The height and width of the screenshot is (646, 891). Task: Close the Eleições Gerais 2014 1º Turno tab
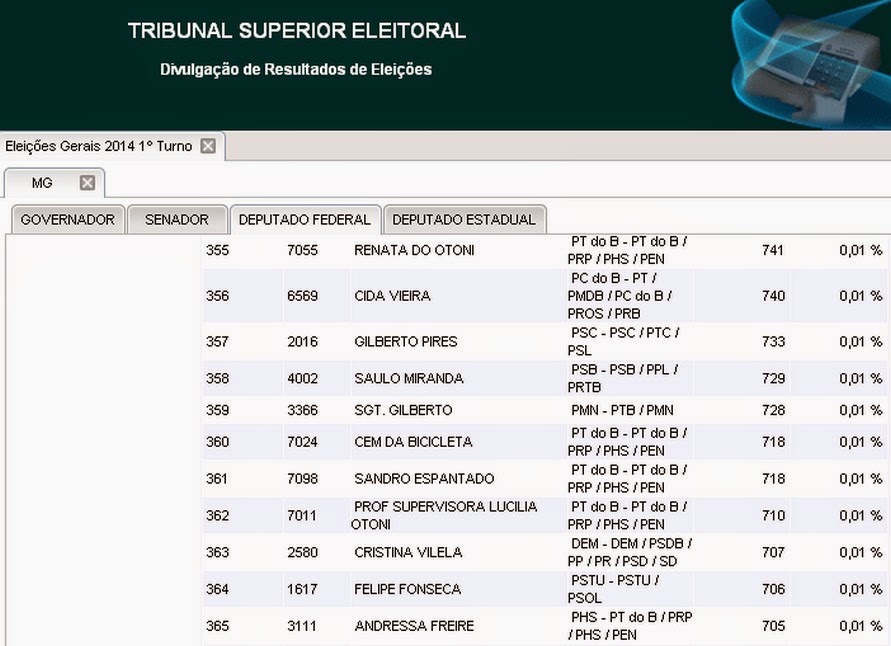coord(208,146)
